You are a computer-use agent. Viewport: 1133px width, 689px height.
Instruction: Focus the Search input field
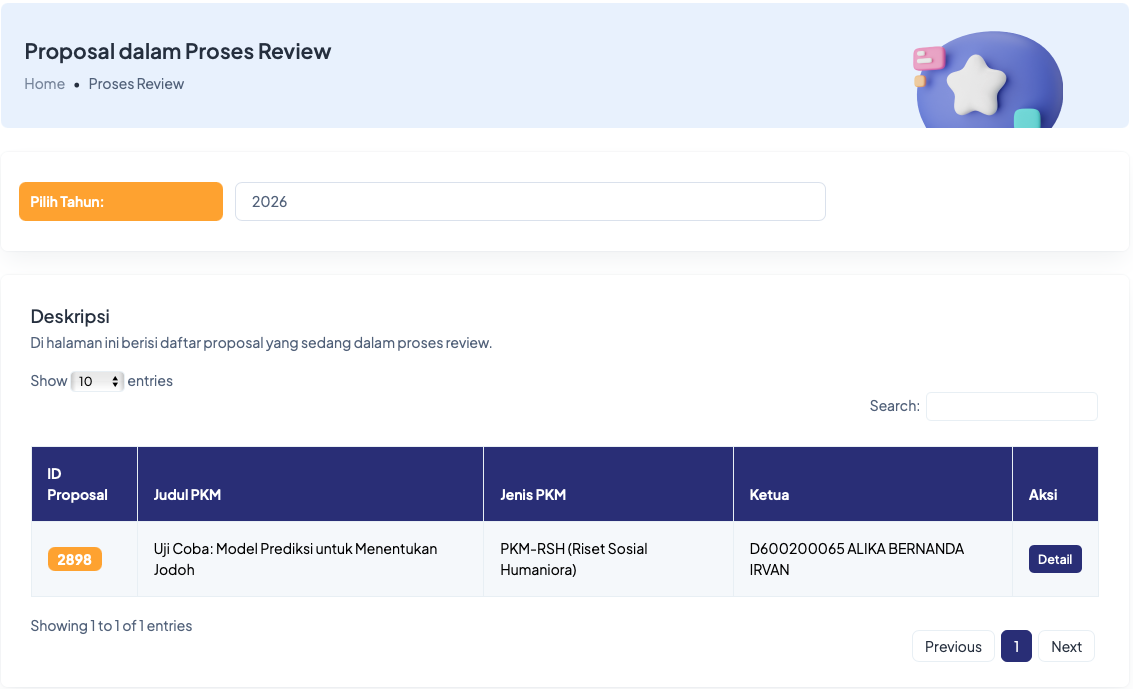click(1012, 406)
